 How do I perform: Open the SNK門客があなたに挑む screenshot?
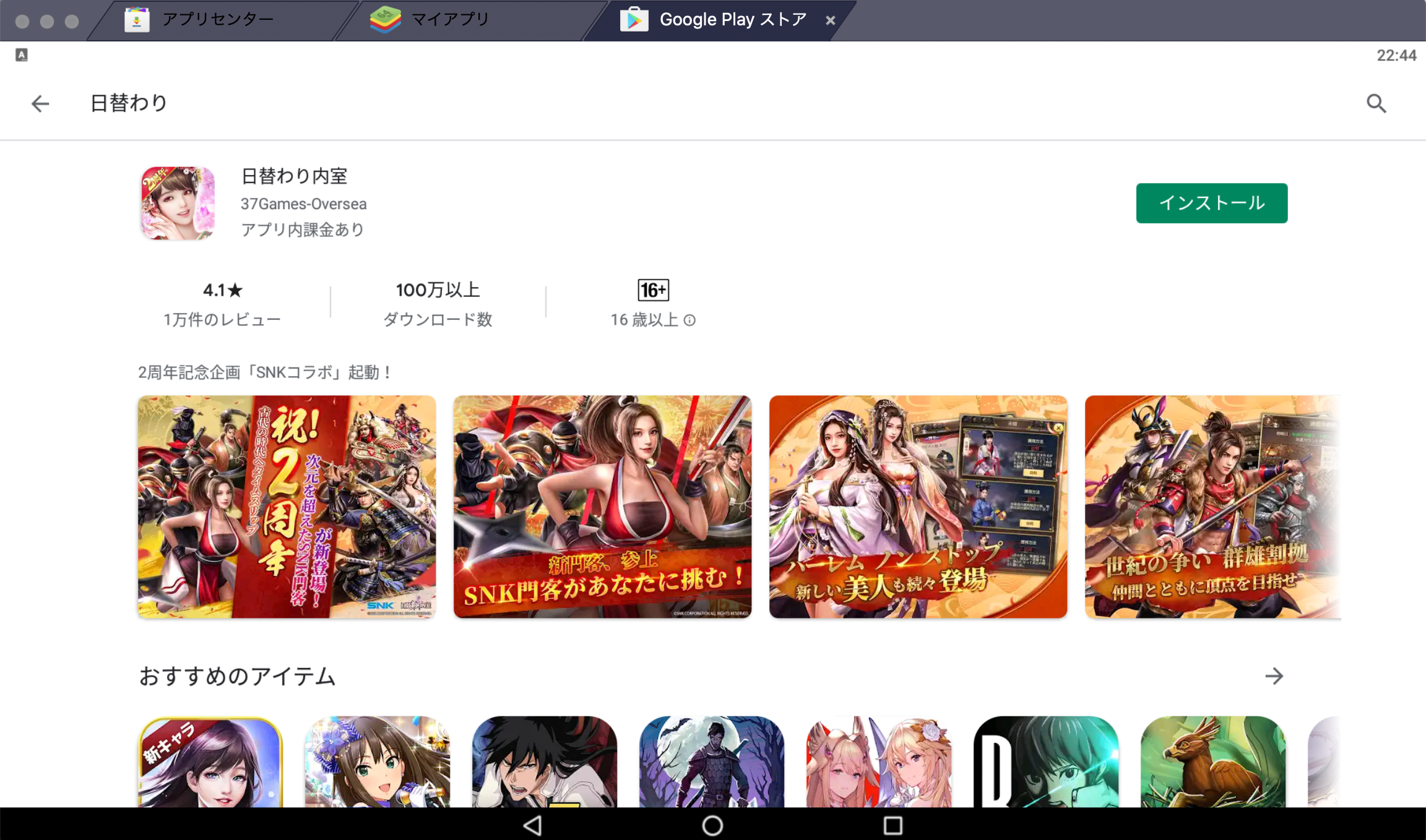click(x=602, y=507)
